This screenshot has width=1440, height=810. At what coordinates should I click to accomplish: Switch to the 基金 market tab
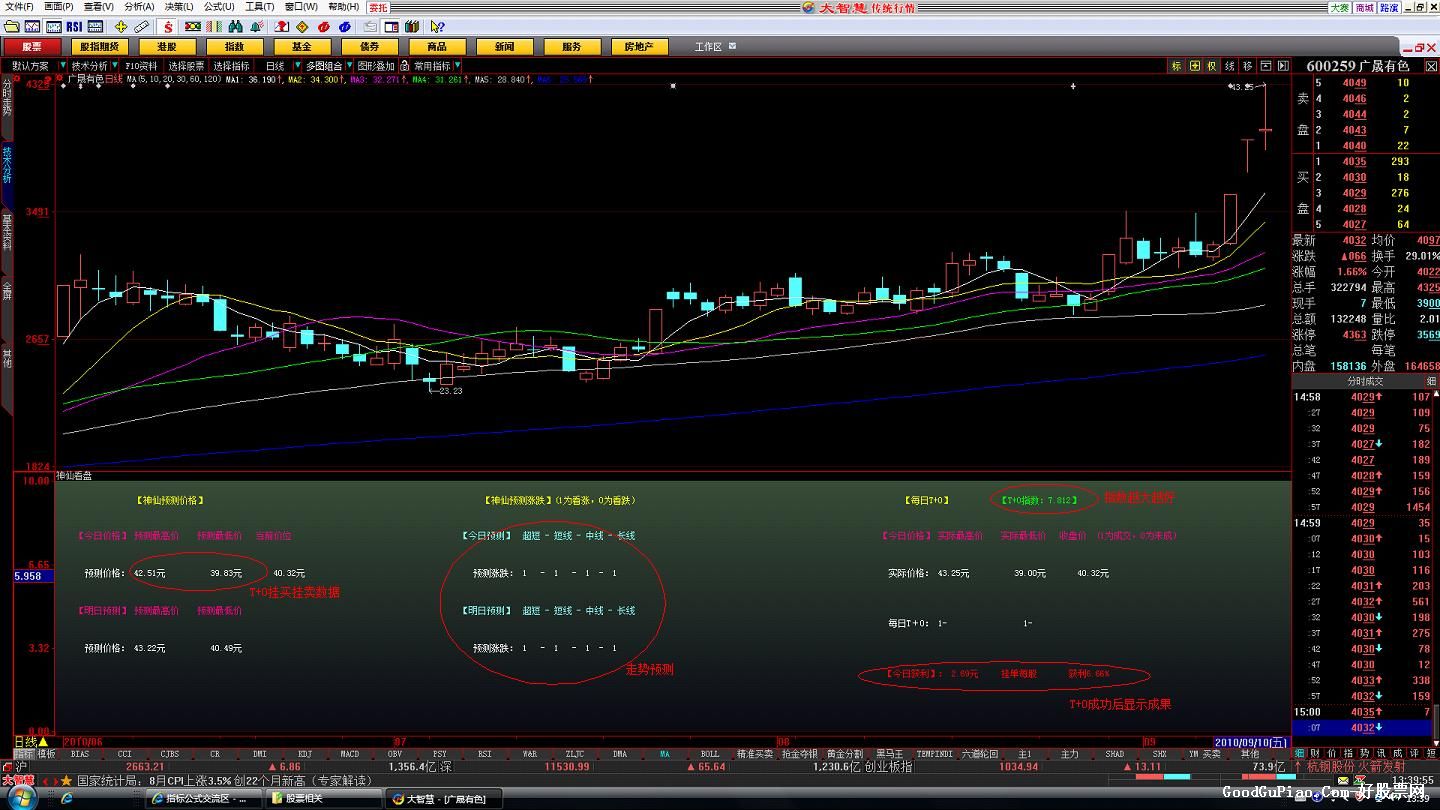tap(302, 46)
